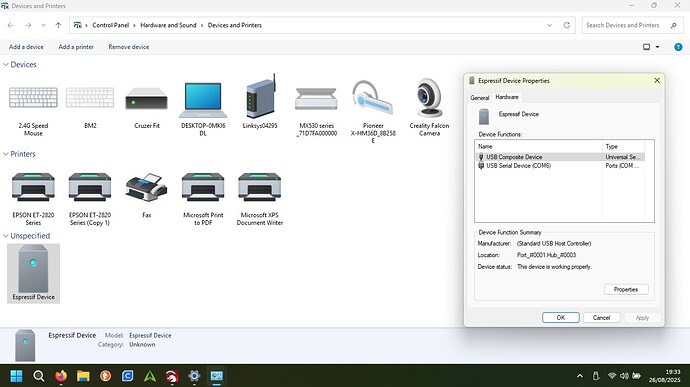This screenshot has width=690, height=387.
Task: Select the Microsoft Print to PDF printer
Action: click(203, 187)
